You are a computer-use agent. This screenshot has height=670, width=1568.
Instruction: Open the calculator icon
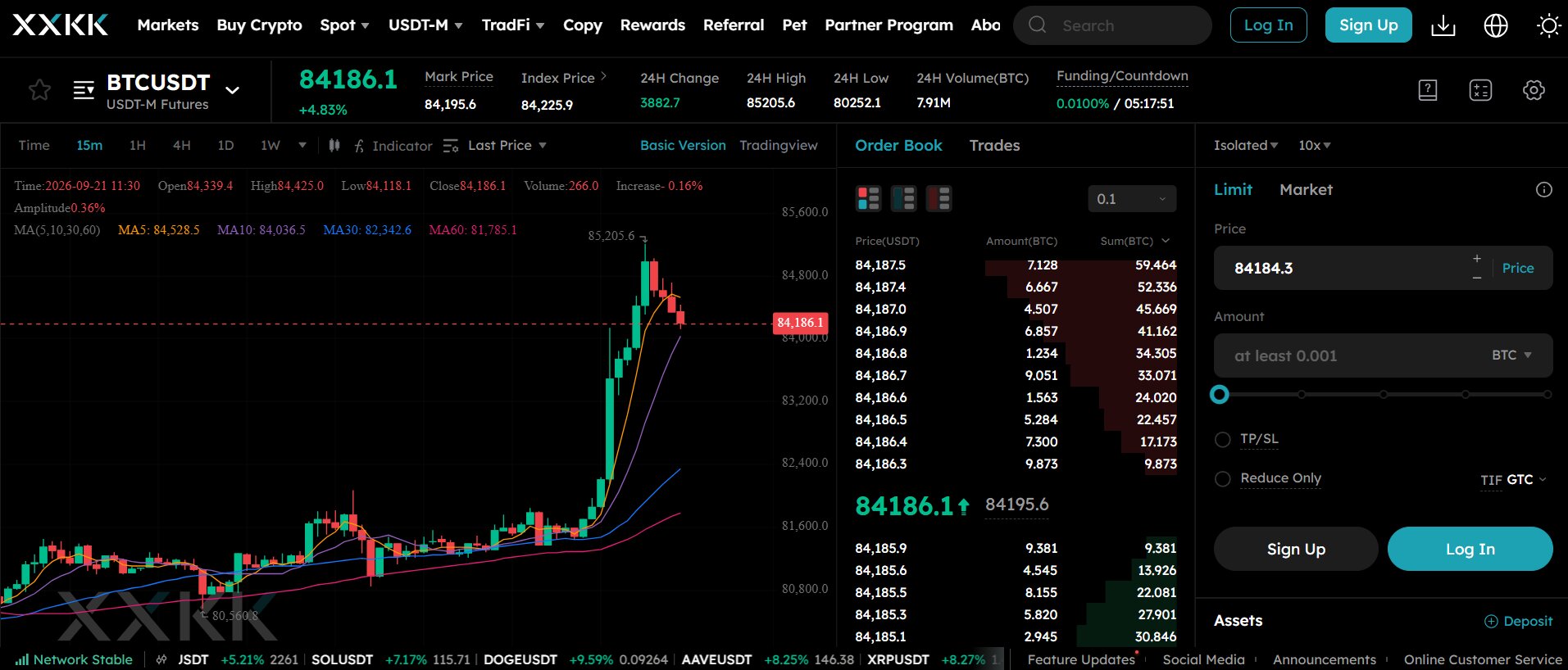coord(1480,90)
